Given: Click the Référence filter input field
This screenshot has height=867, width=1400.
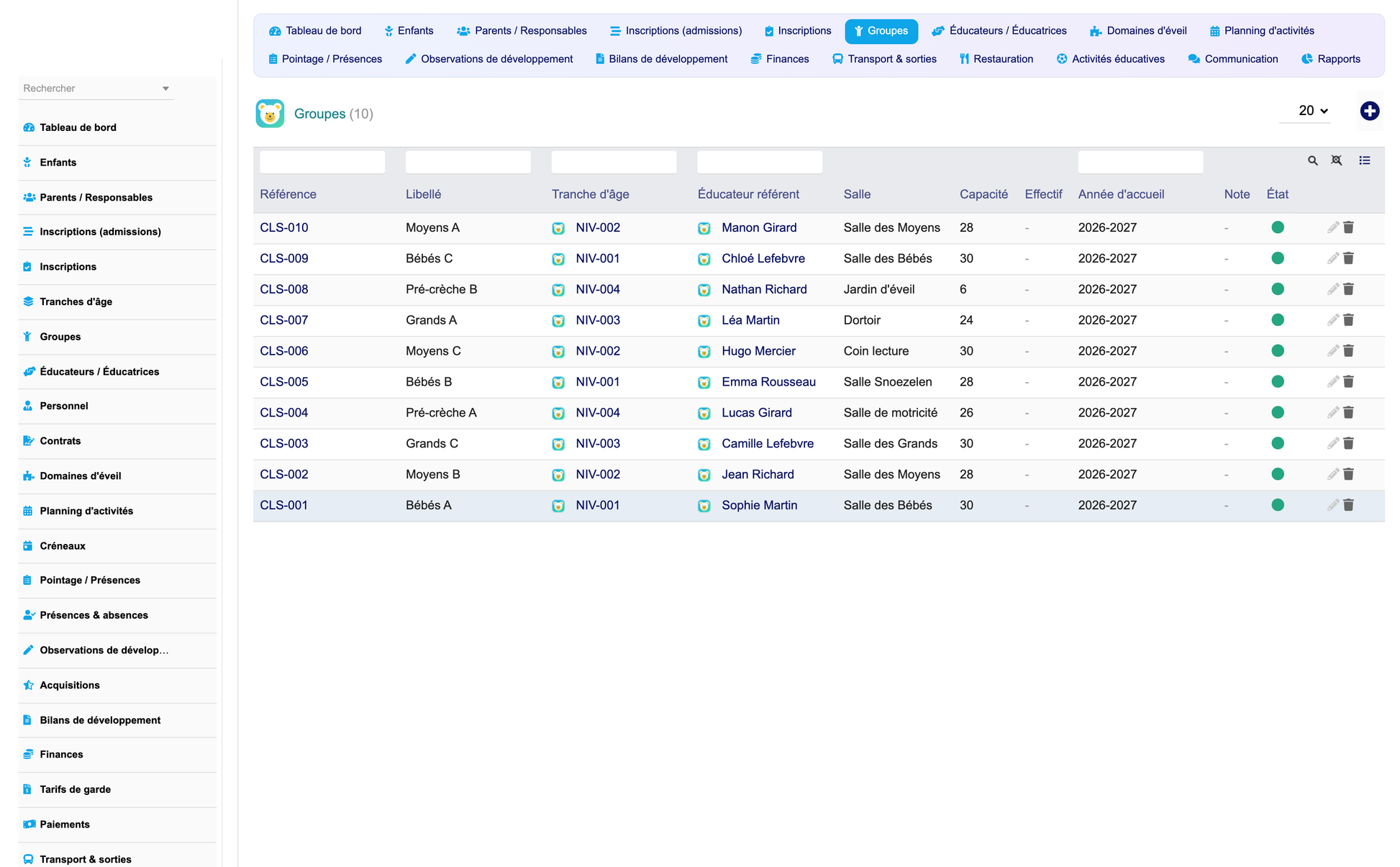Looking at the screenshot, I should point(322,162).
